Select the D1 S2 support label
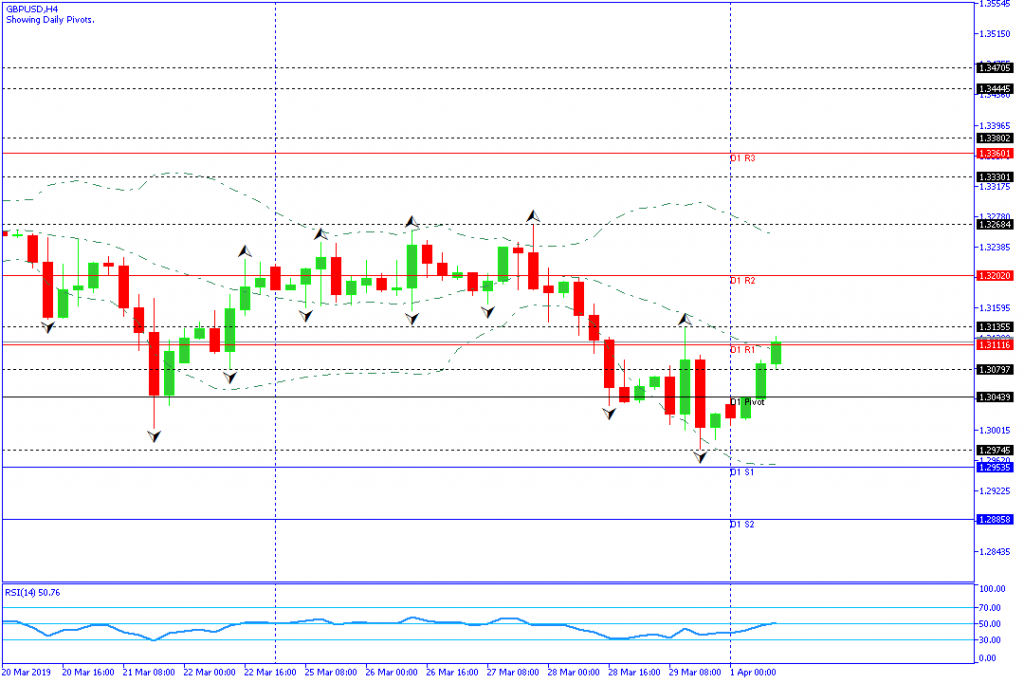This screenshot has width=1024, height=683. (742, 524)
